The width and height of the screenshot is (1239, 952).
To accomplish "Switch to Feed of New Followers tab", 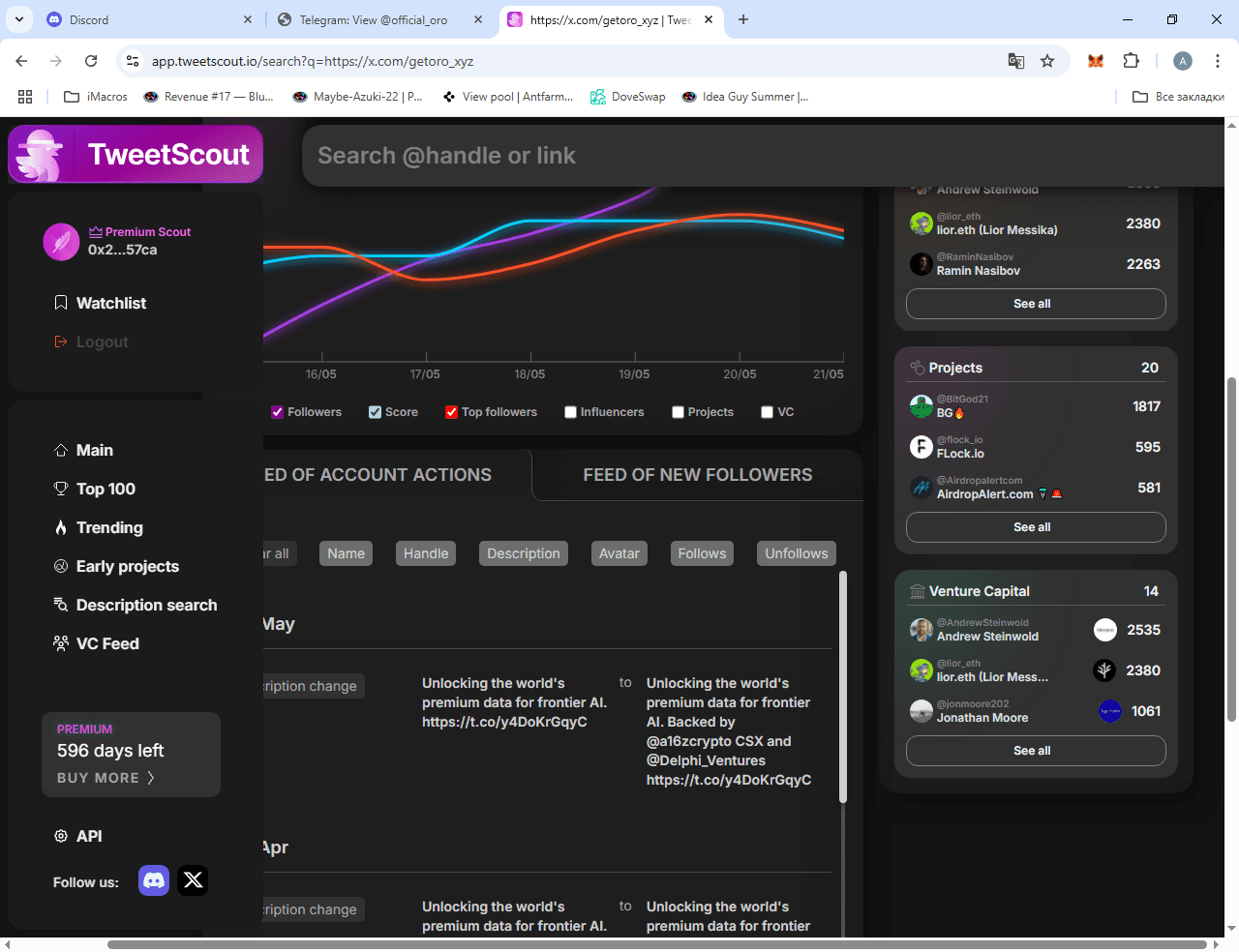I will coord(698,475).
